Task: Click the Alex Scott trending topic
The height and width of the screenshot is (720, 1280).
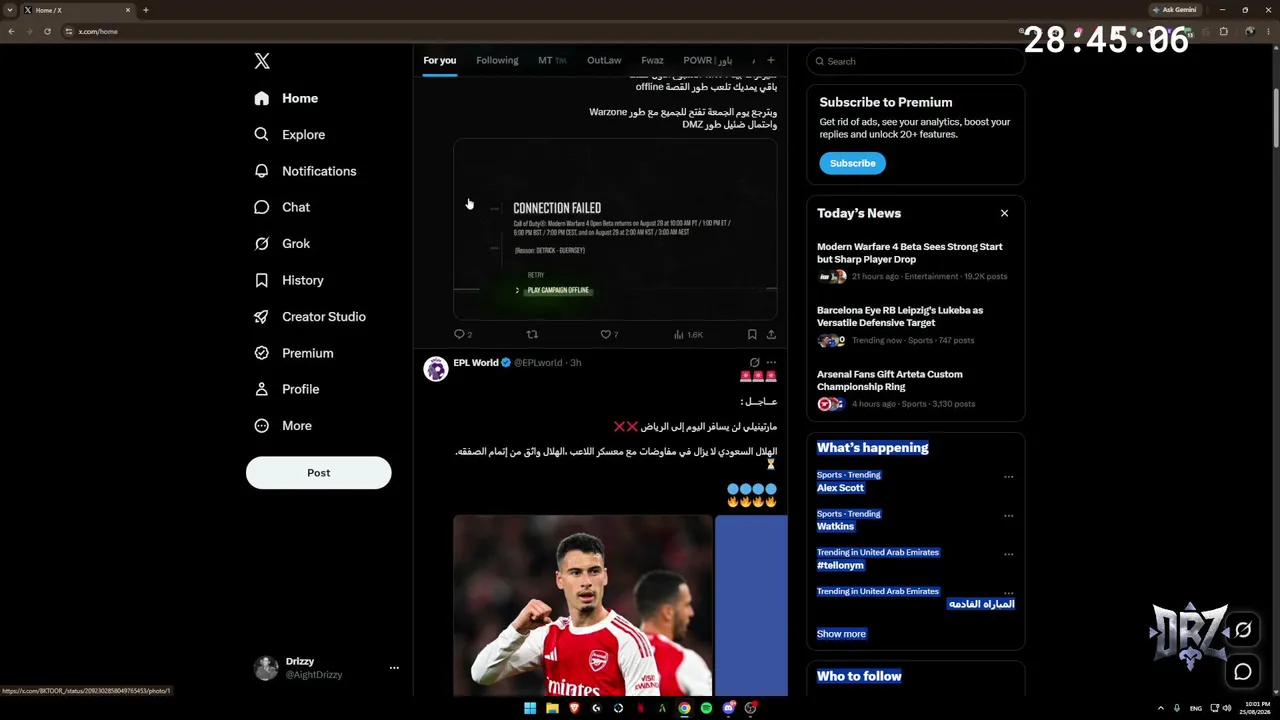Action: pos(840,488)
